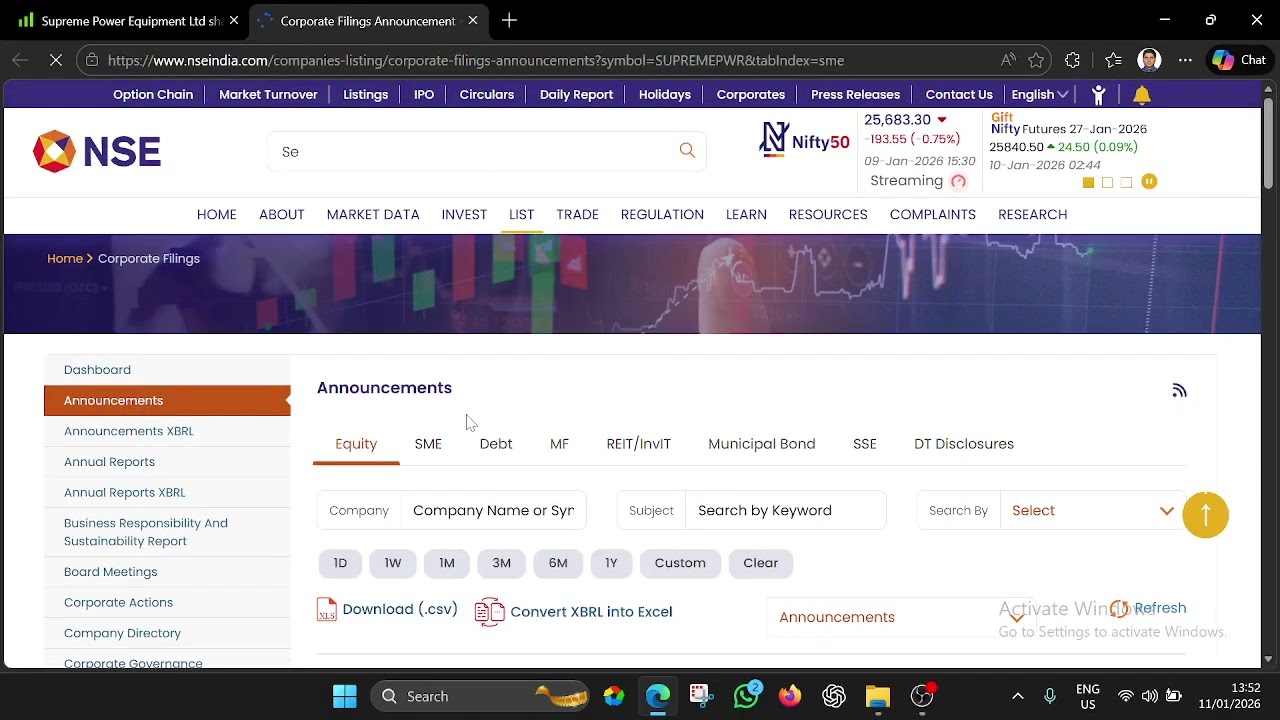Show hidden system tray icons
This screenshot has height=720, width=1280.
tap(1017, 696)
